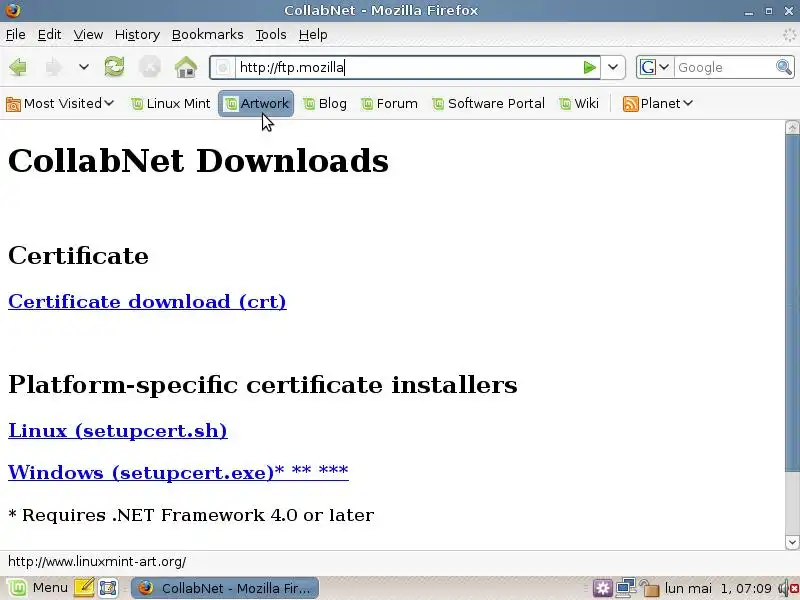The width and height of the screenshot is (800, 600).
Task: Open the Artwork bookmark
Action: pos(256,104)
